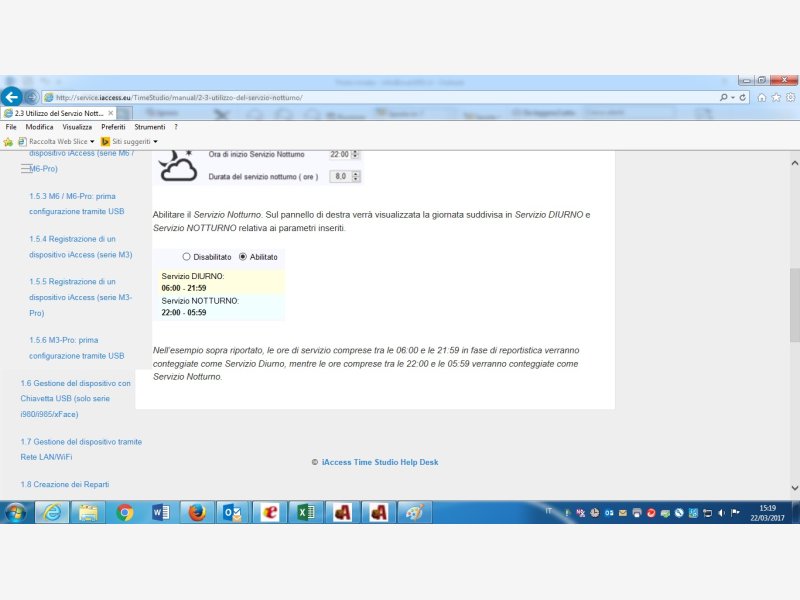Open the hamburger menu in the sidebar
Viewport: 800px width, 600px height.
coord(27,169)
